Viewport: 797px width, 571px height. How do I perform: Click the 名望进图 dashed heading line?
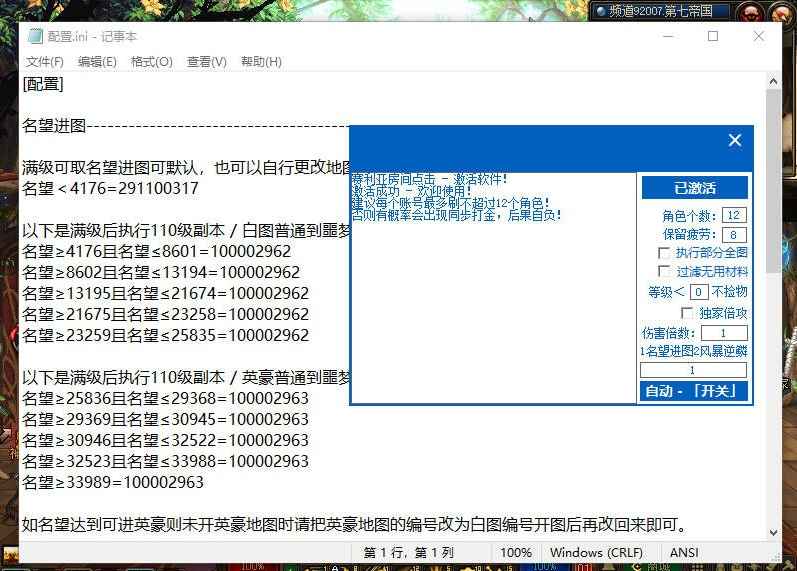[x=186, y=126]
